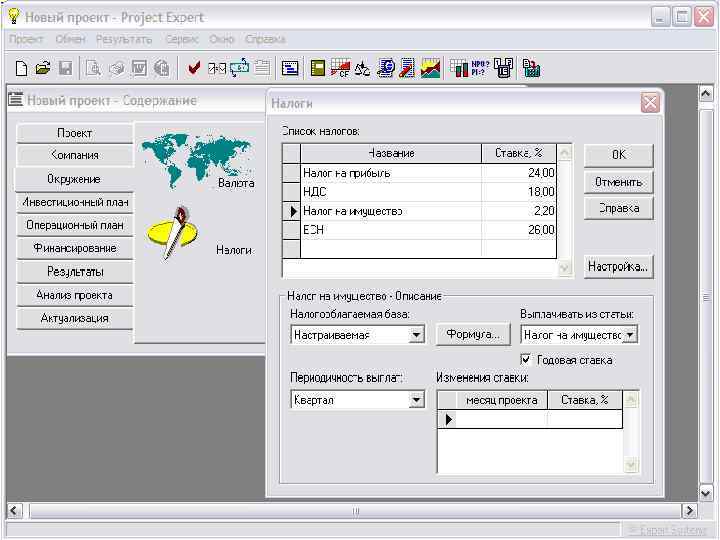
Task: Open the calendar plan Gantt icon
Action: click(290, 68)
